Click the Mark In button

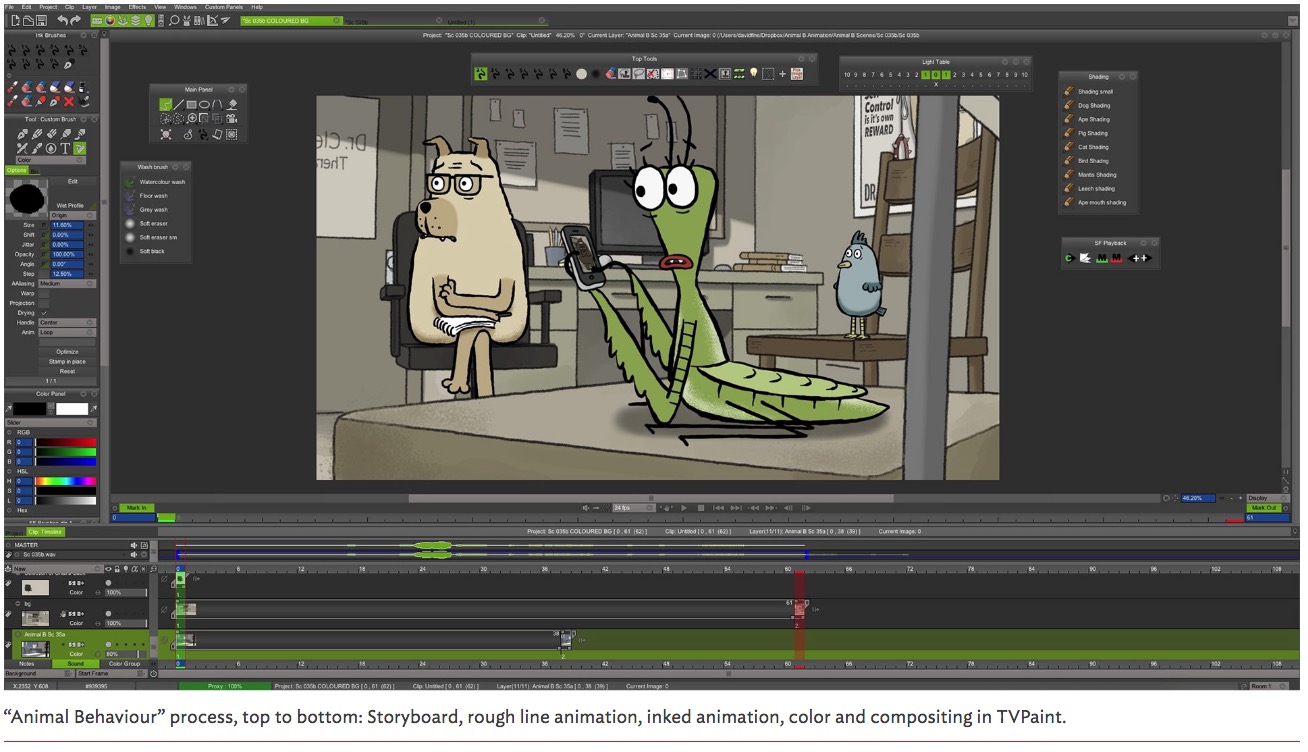(x=137, y=508)
